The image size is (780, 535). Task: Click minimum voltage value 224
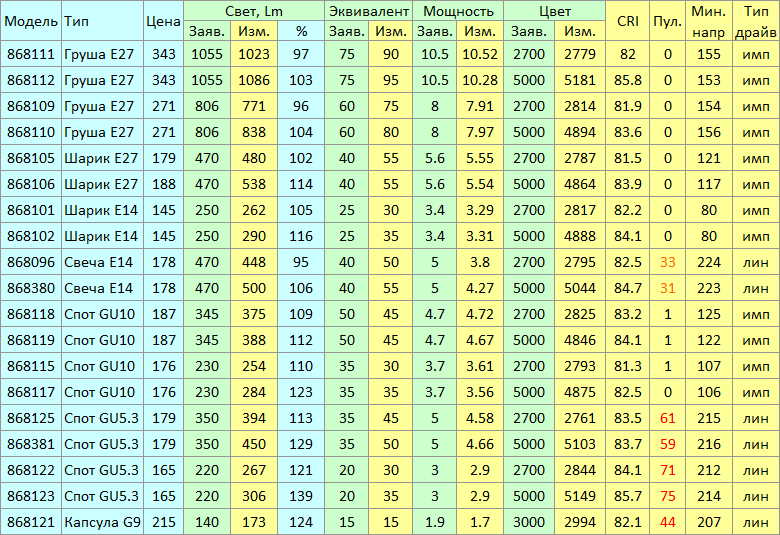pos(709,262)
